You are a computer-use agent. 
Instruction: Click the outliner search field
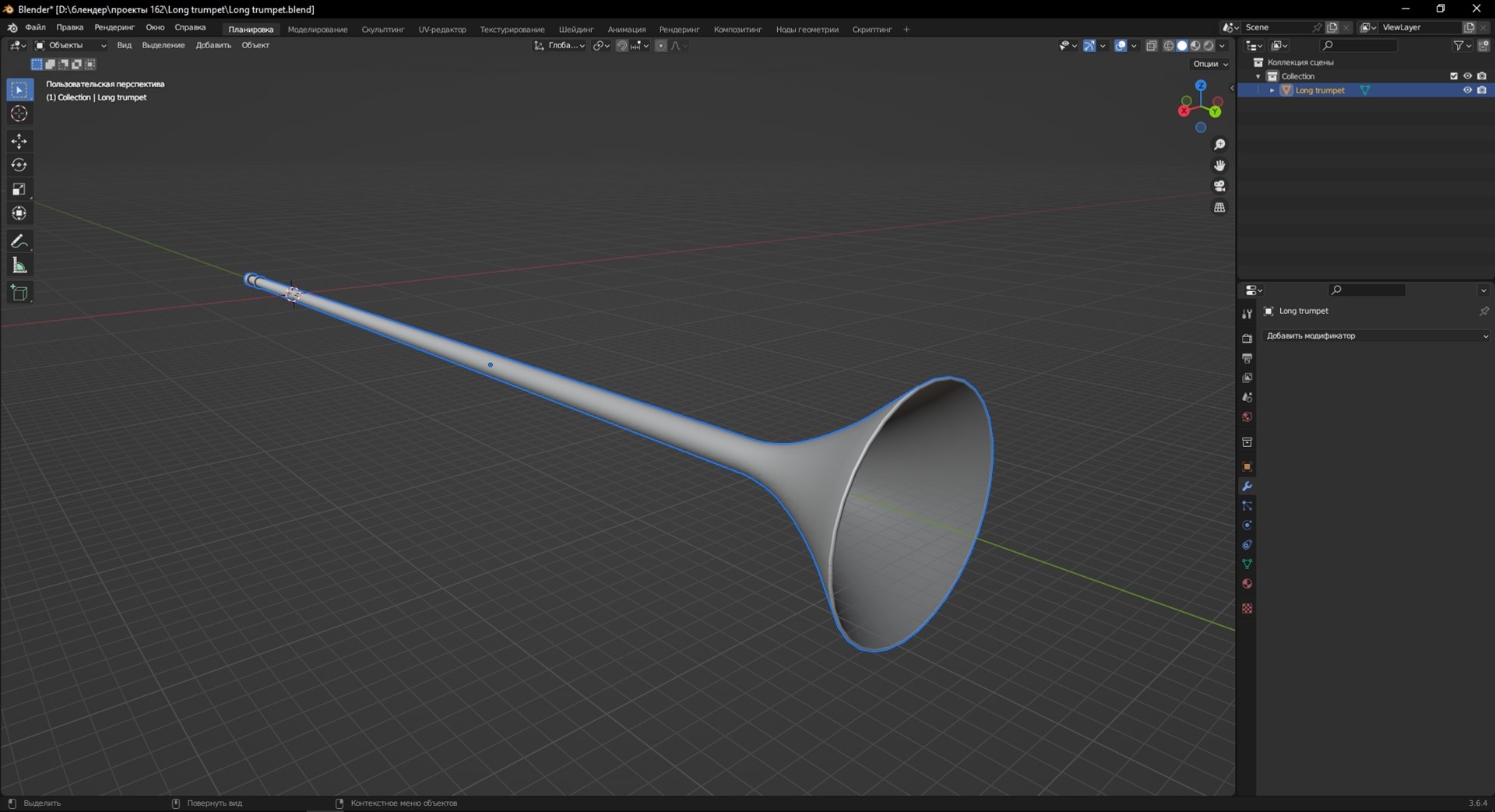[1359, 46]
